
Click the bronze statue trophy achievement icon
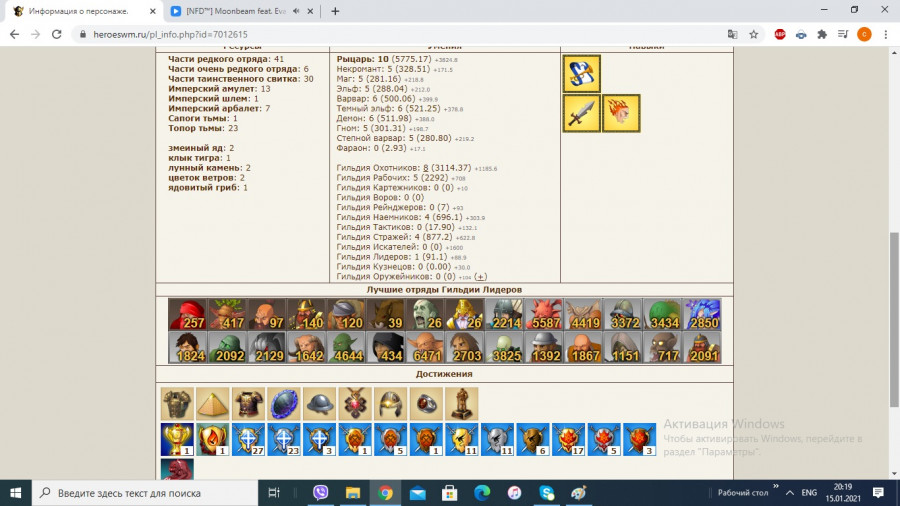[x=461, y=404]
